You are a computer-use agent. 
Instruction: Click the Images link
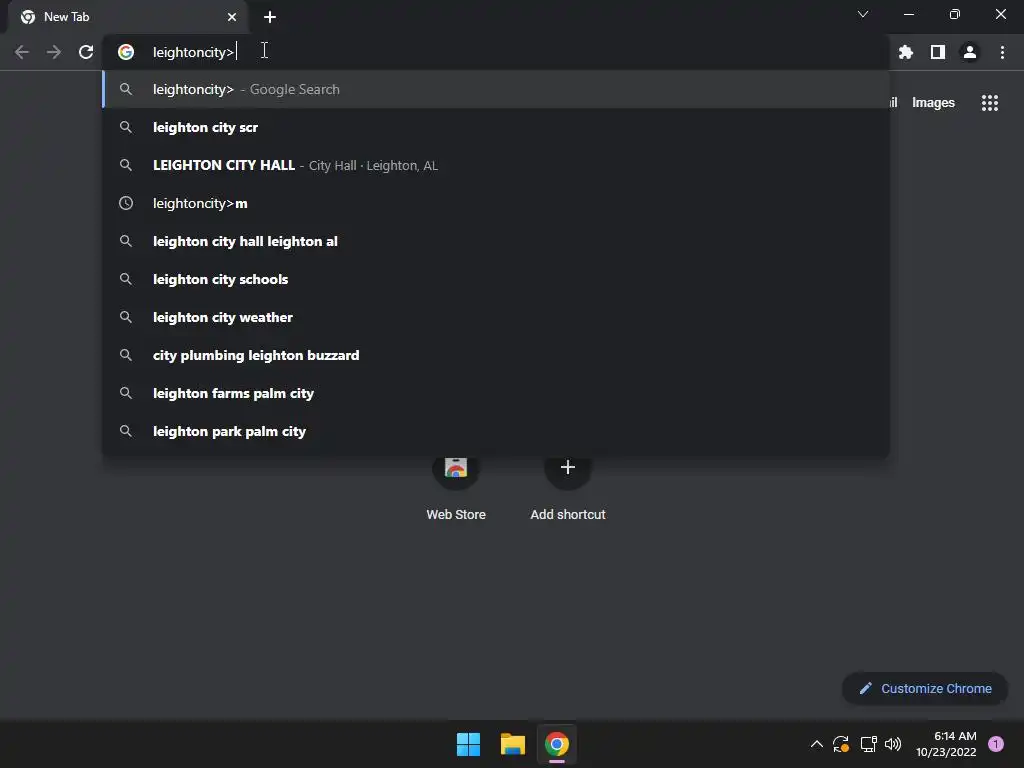[933, 103]
